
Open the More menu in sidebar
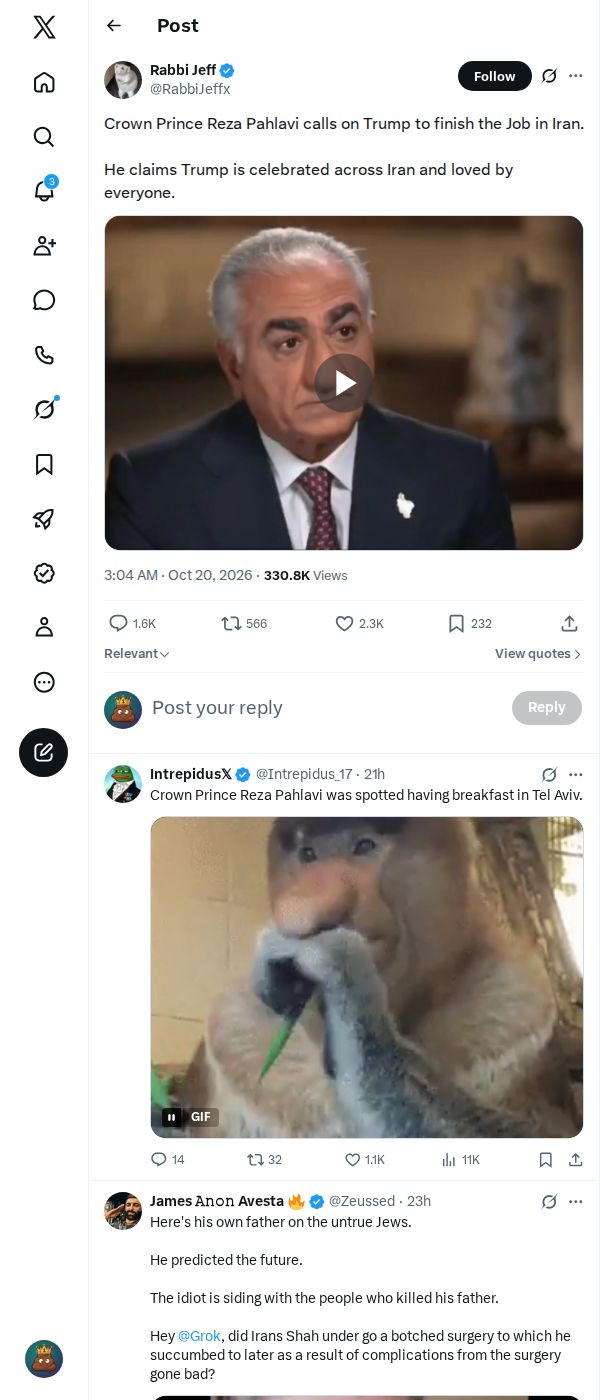44,682
